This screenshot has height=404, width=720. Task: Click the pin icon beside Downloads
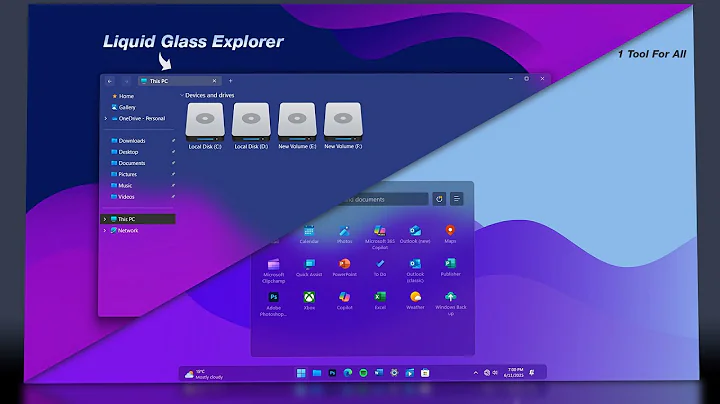[173, 140]
